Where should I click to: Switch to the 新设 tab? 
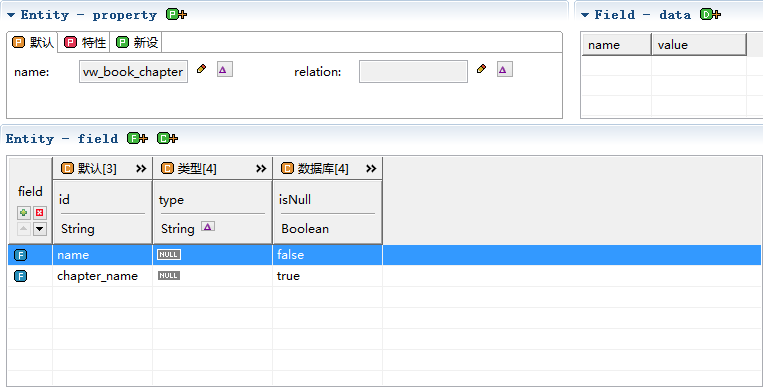(137, 42)
